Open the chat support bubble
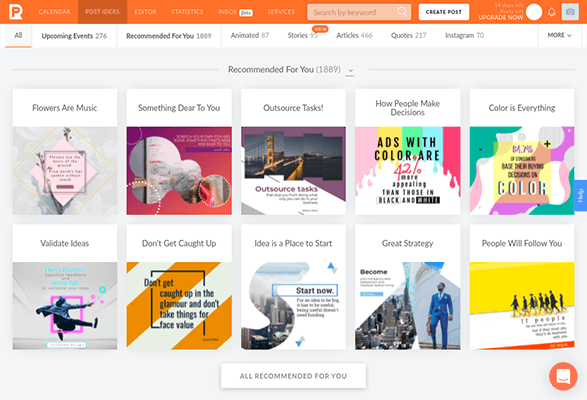This screenshot has height=400, width=587. coord(563,376)
